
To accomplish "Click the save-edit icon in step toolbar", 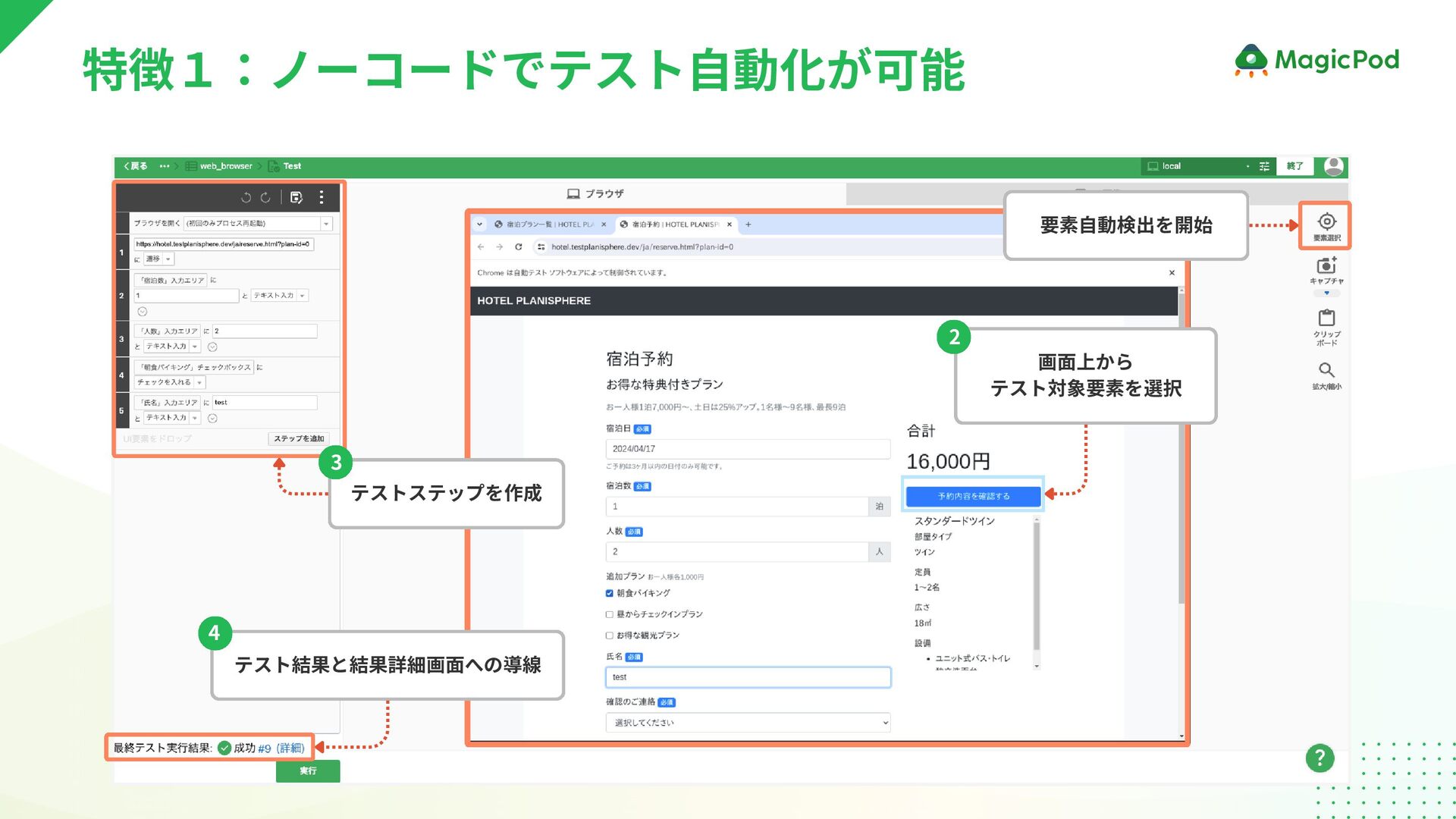I will 297,198.
